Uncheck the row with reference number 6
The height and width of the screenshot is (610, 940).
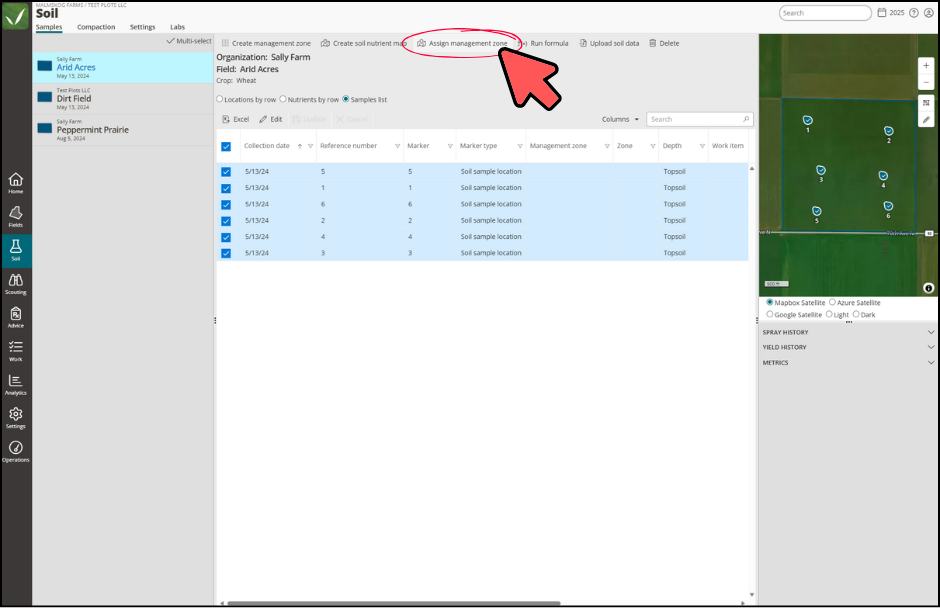(226, 204)
